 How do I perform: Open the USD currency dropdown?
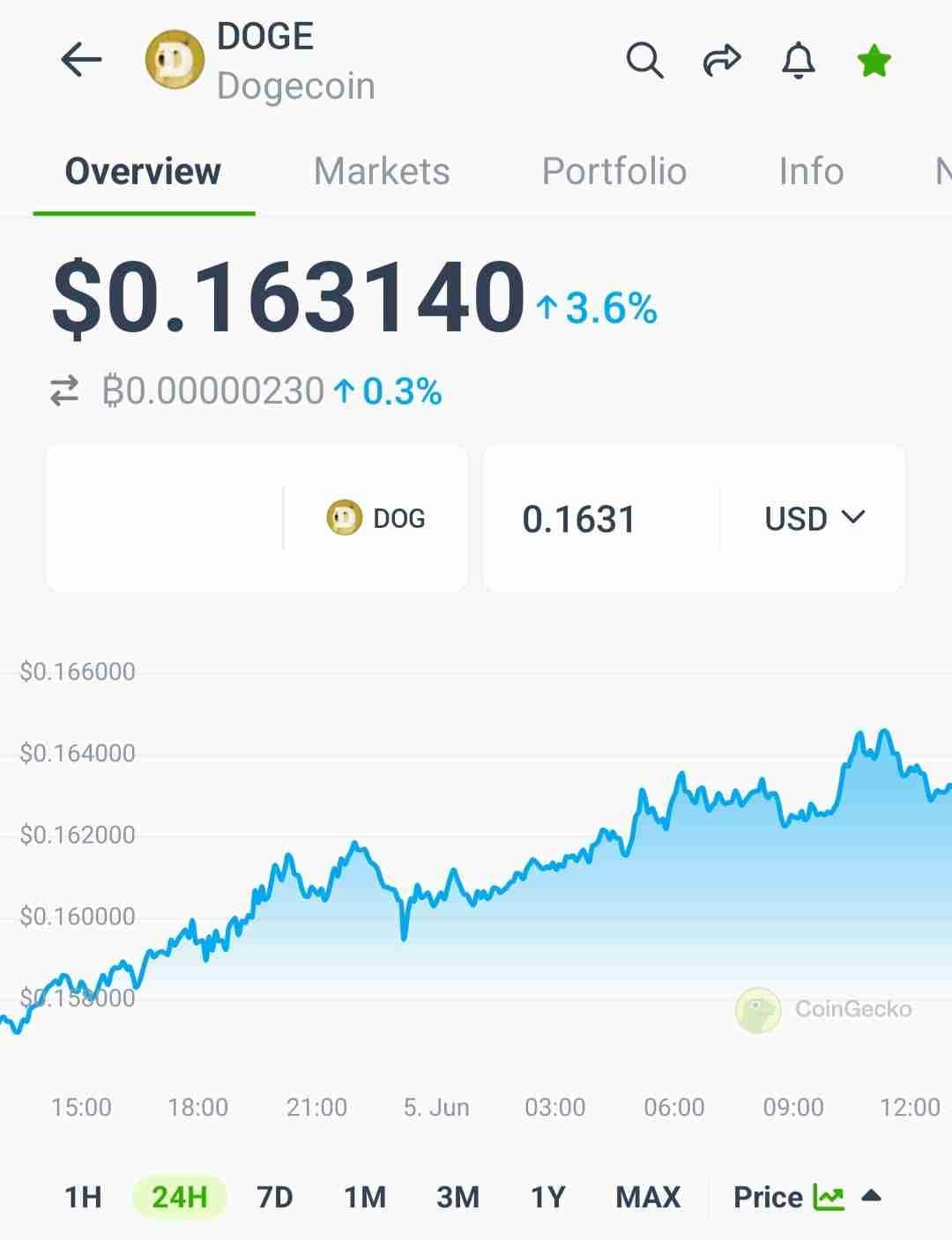814,518
